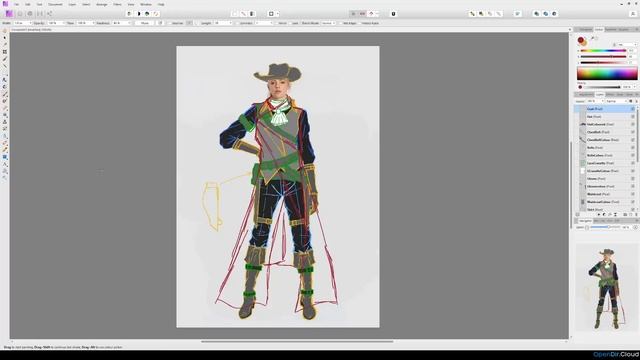Click the Invert Pixel Selection toolbar icon
Viewport: 640px width, 360px height.
coord(252,14)
